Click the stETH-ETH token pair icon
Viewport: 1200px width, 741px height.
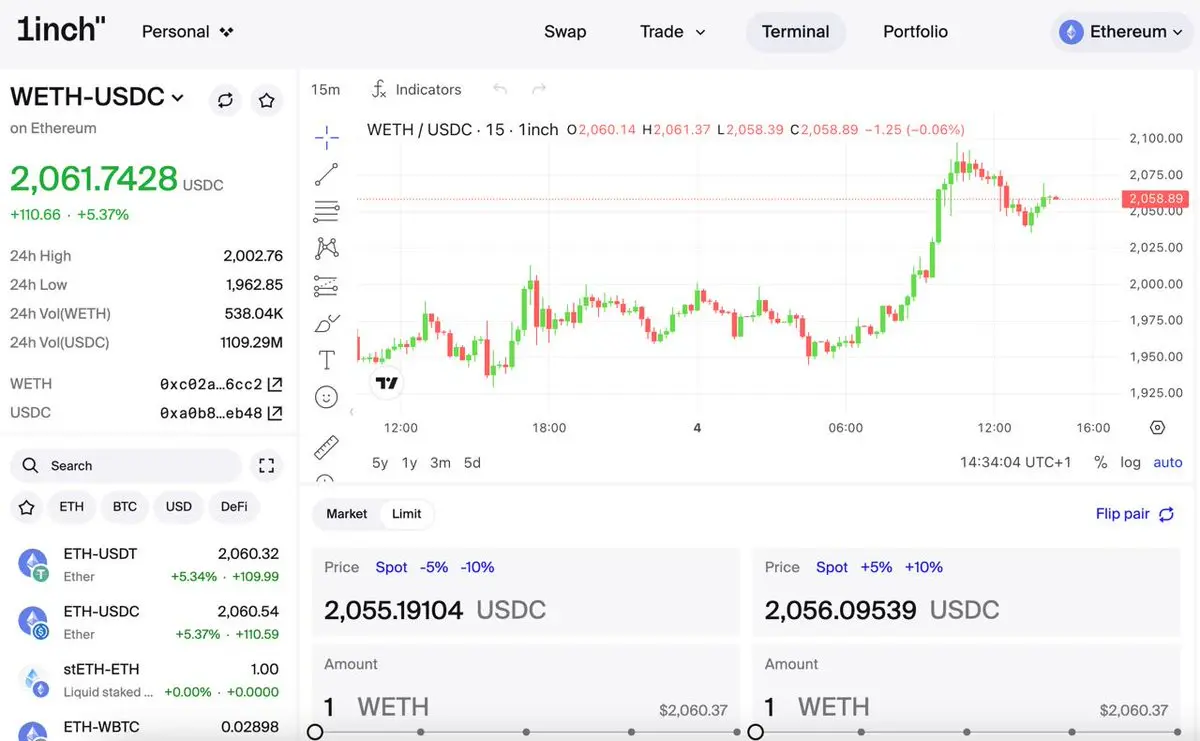pos(34,680)
